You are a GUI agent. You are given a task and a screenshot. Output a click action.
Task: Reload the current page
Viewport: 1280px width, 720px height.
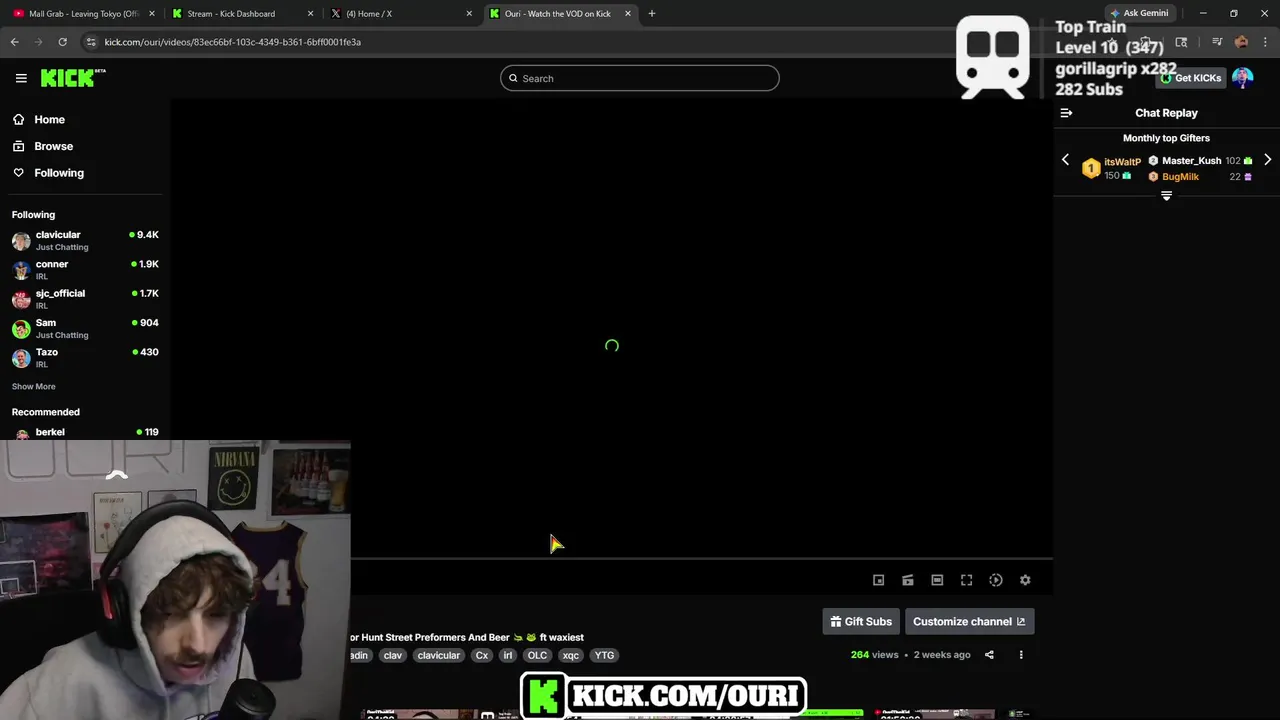pos(62,42)
